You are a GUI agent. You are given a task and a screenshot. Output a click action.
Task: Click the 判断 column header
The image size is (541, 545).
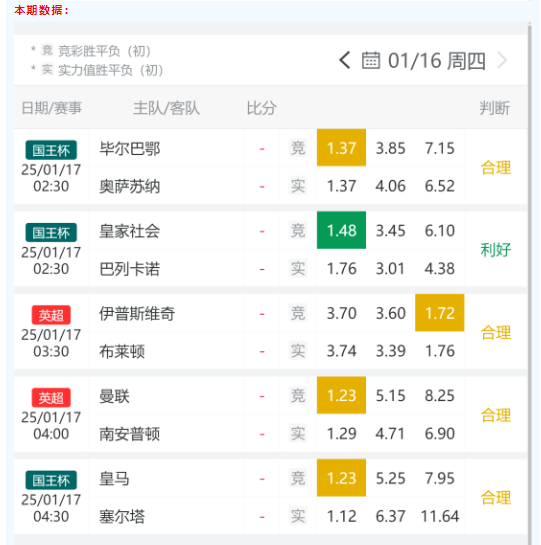point(495,108)
